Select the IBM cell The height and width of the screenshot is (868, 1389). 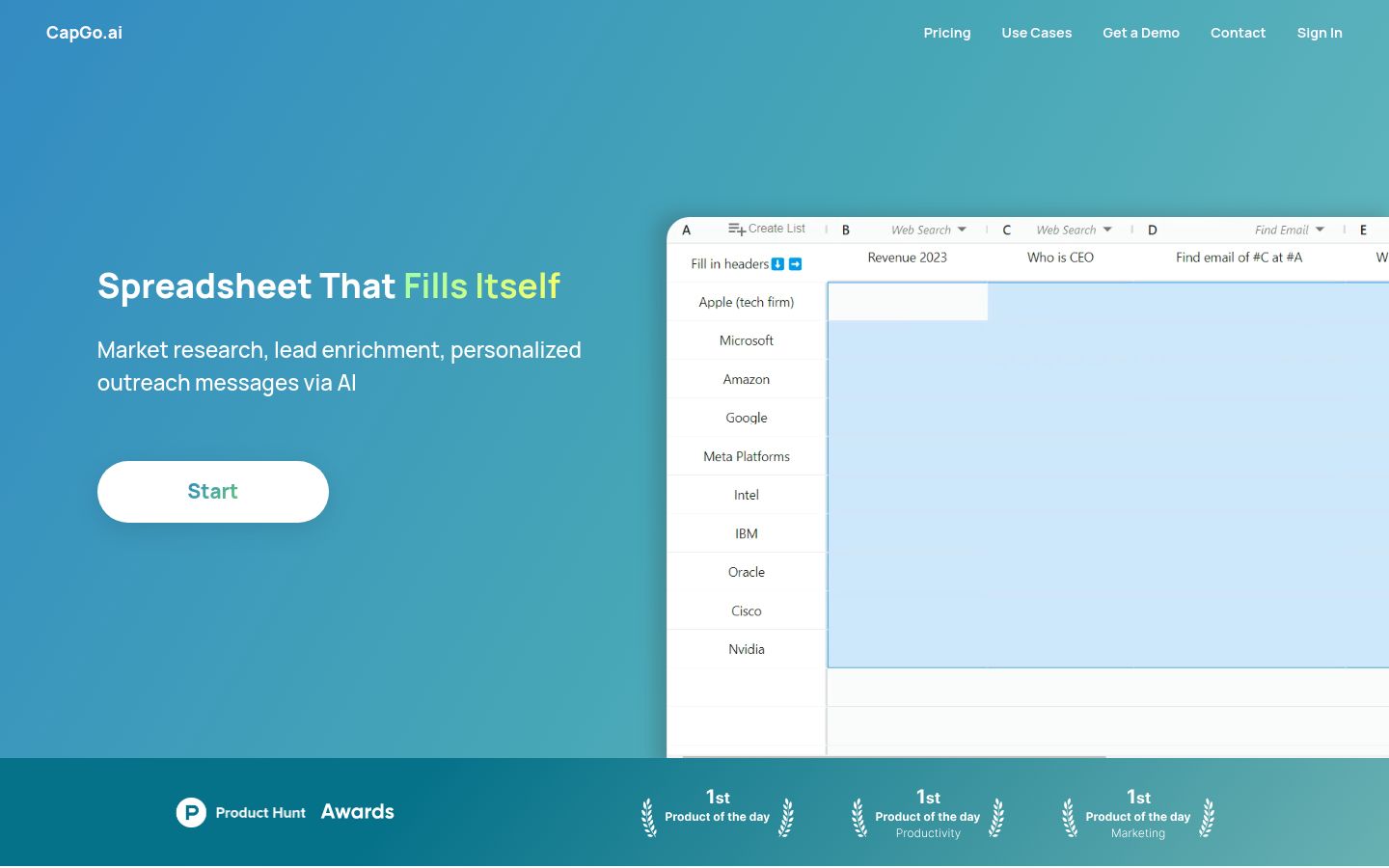(747, 533)
